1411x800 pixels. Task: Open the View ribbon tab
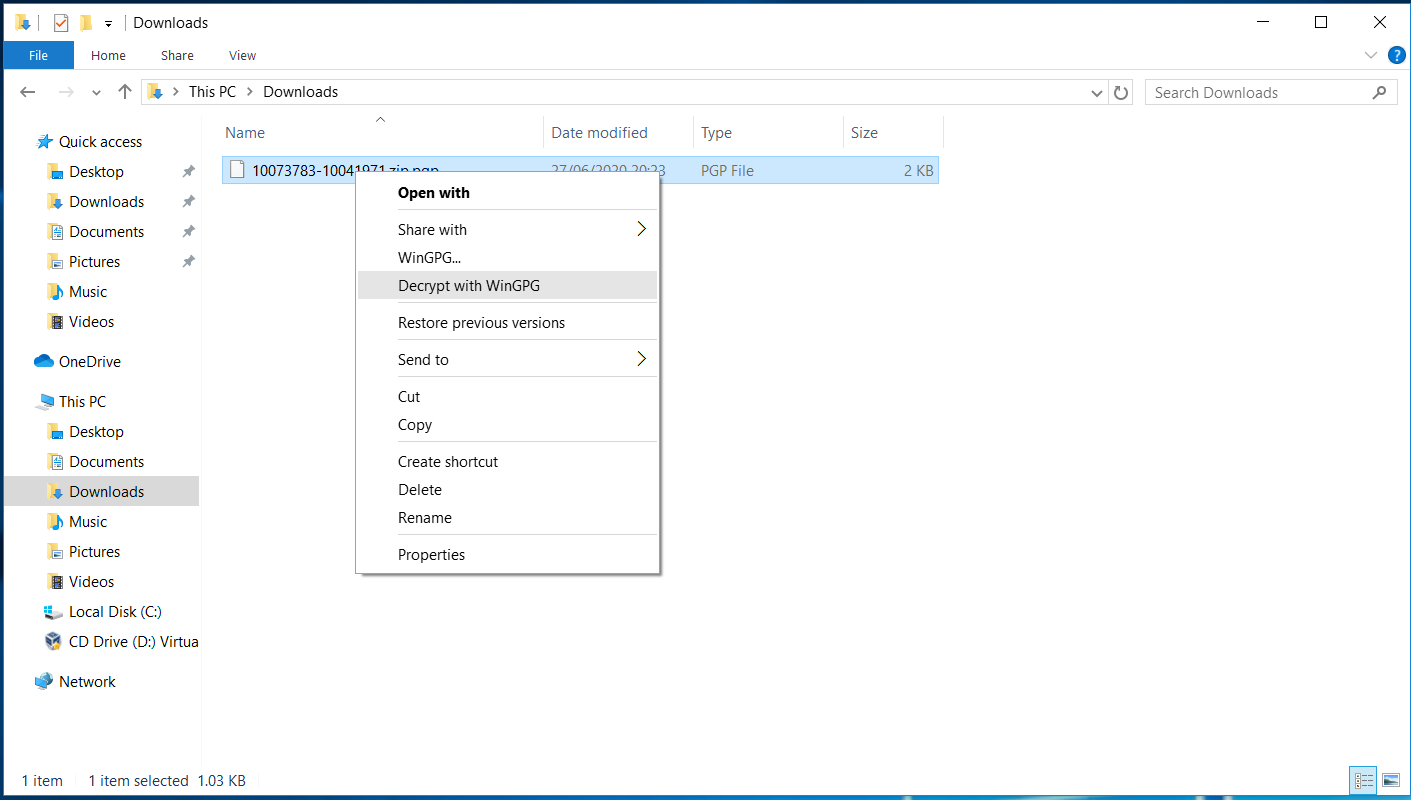point(242,56)
